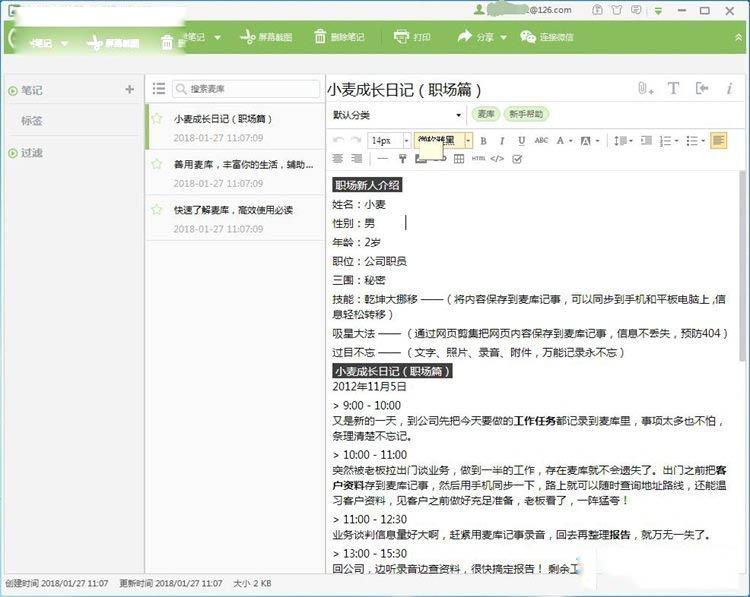Collapse the green toolbar with chevrons
Viewport: 750px width, 597px height.
(738, 37)
